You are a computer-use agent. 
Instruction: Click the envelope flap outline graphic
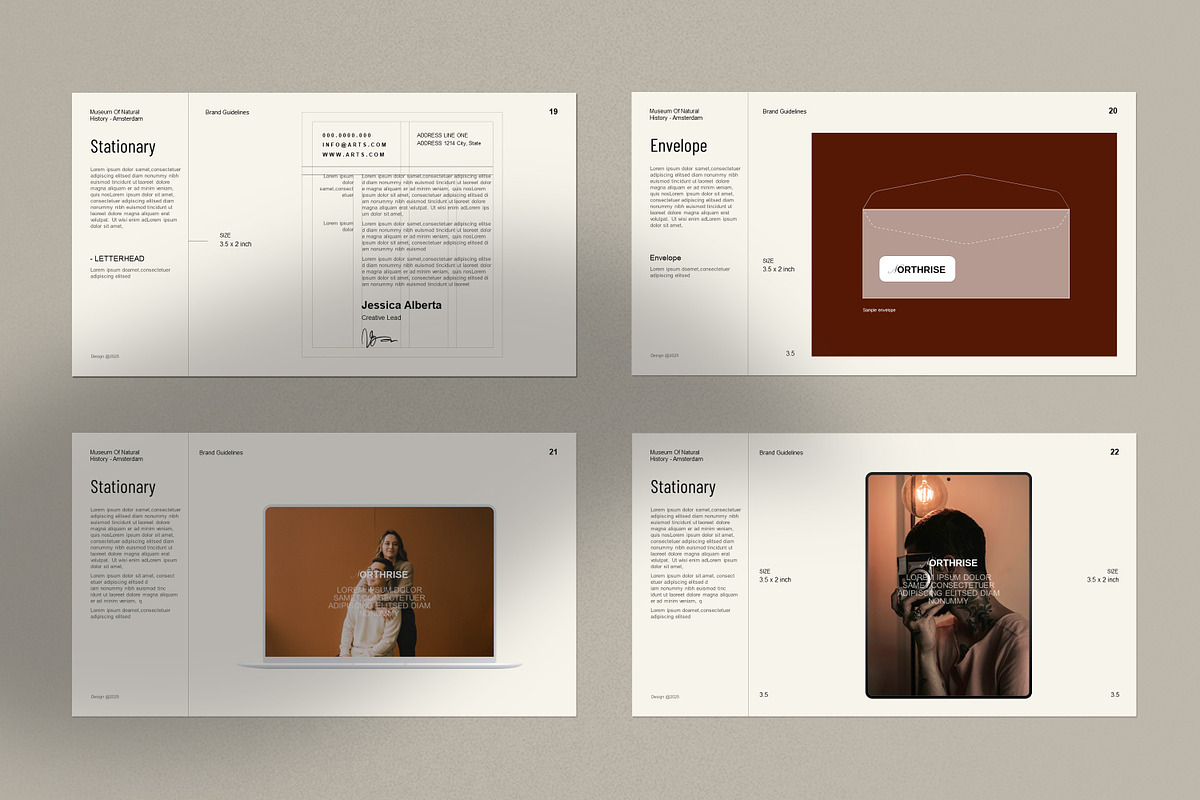click(x=966, y=192)
